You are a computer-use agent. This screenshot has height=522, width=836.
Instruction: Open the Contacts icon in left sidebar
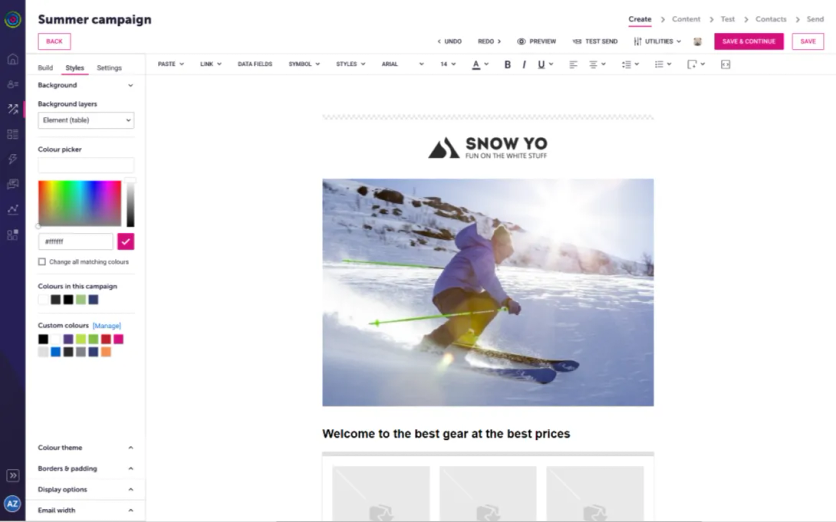pos(13,84)
